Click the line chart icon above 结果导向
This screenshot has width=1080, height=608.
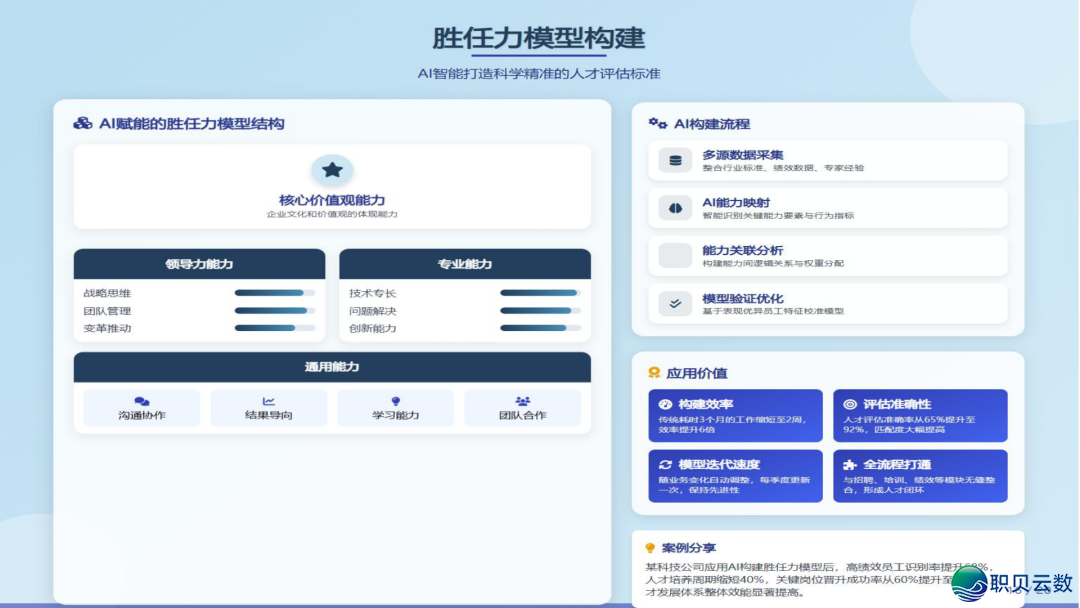click(x=269, y=401)
